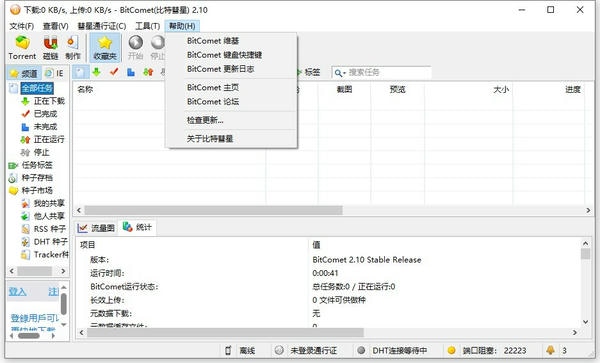Click the green downloading filter arrow icon
The width and height of the screenshot is (600, 363).
click(96, 72)
